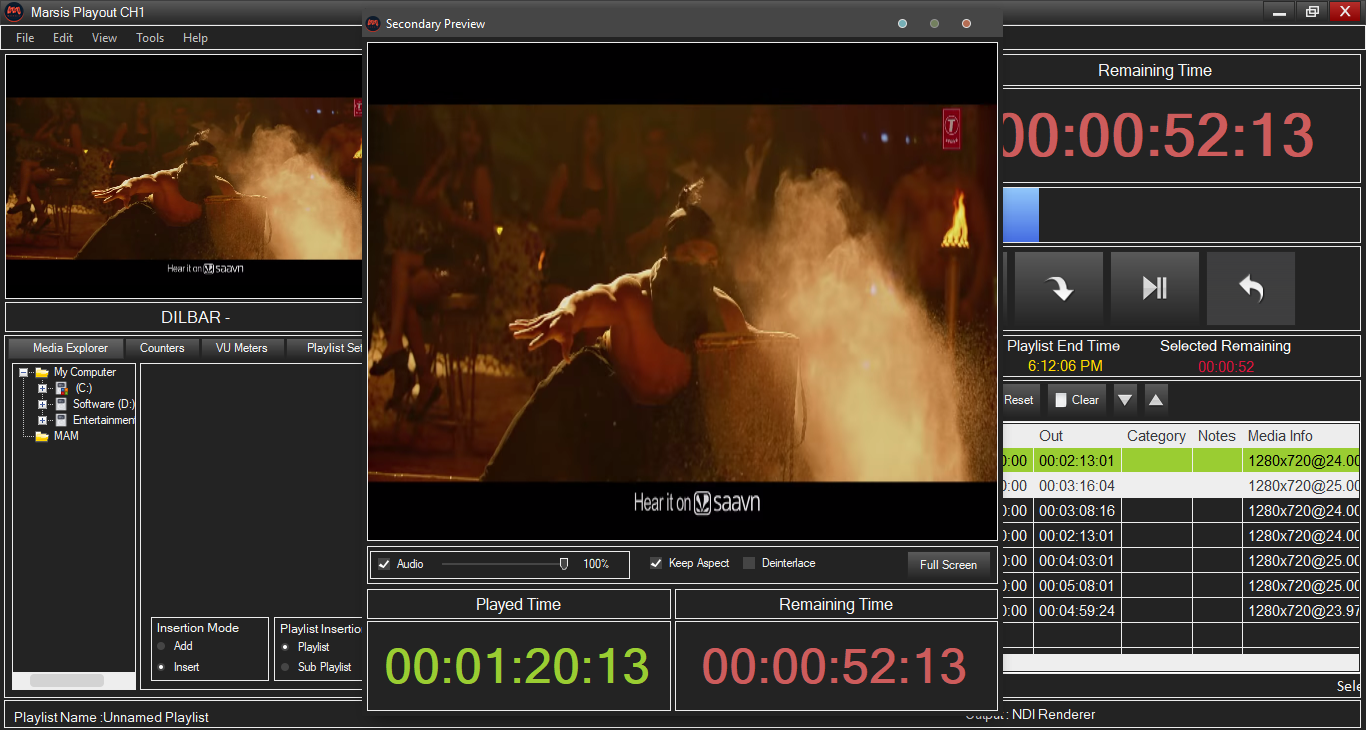Select the Software (D:) drive icon
Image resolution: width=1366 pixels, height=730 pixels.
61,404
